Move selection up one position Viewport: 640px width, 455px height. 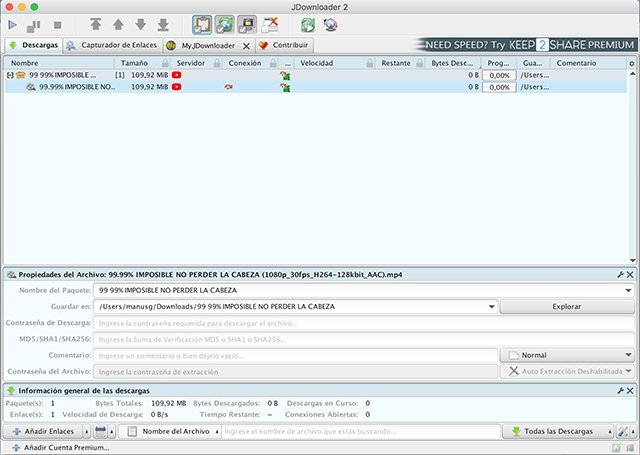coord(118,24)
